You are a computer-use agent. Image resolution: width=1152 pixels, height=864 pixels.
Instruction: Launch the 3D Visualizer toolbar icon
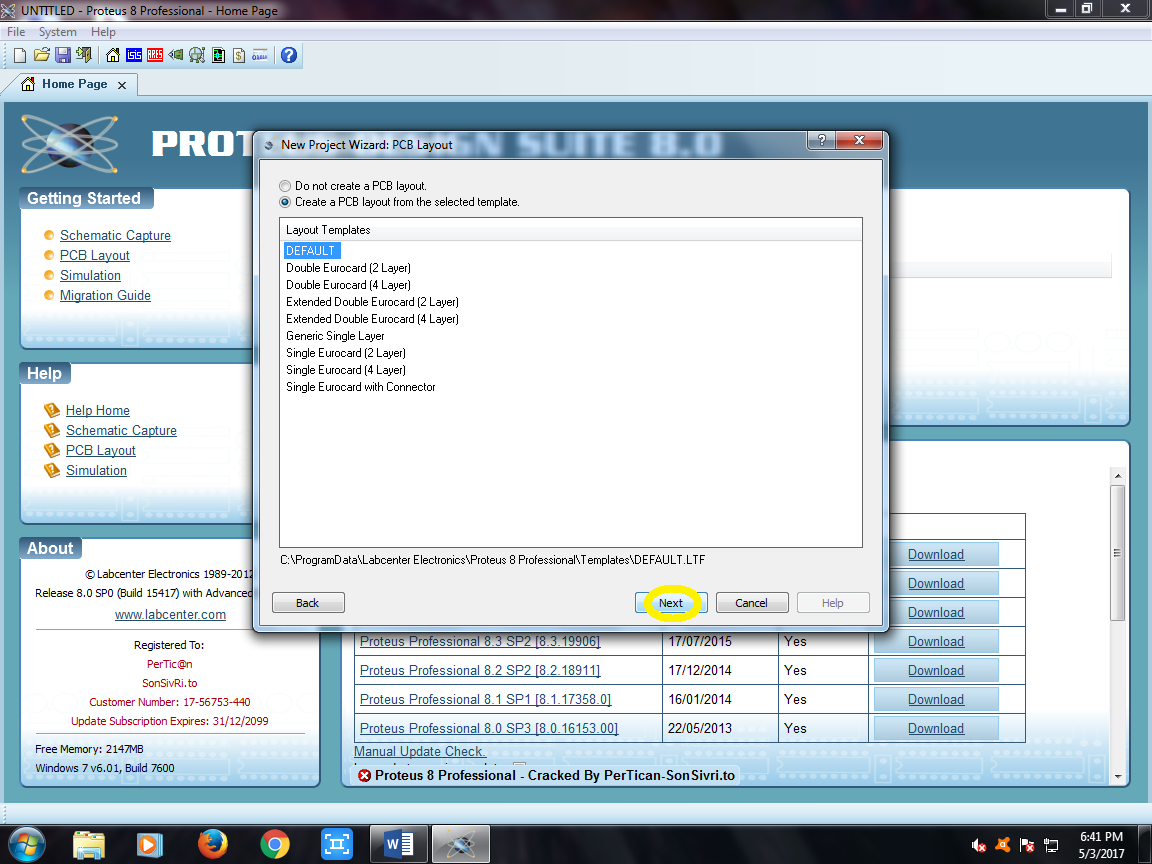coord(176,55)
